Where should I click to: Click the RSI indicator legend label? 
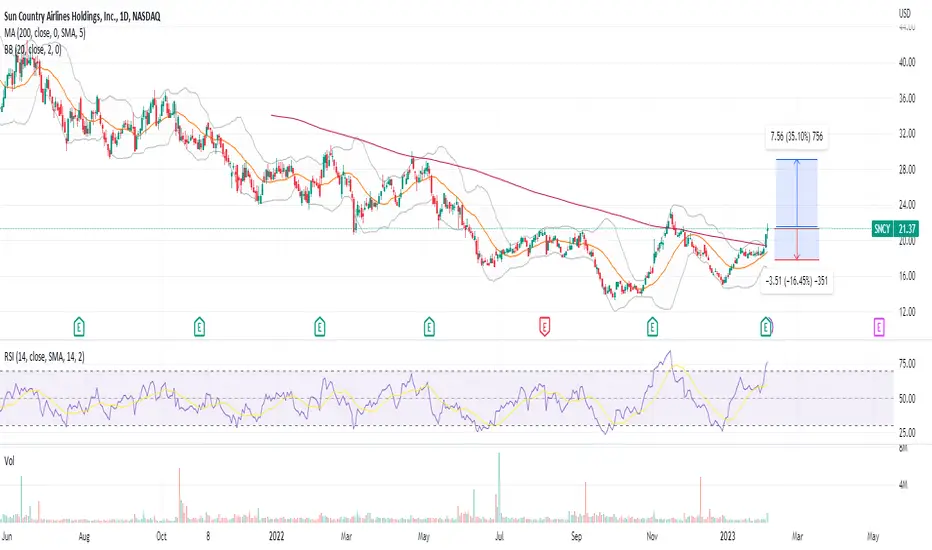pyautogui.click(x=44, y=357)
